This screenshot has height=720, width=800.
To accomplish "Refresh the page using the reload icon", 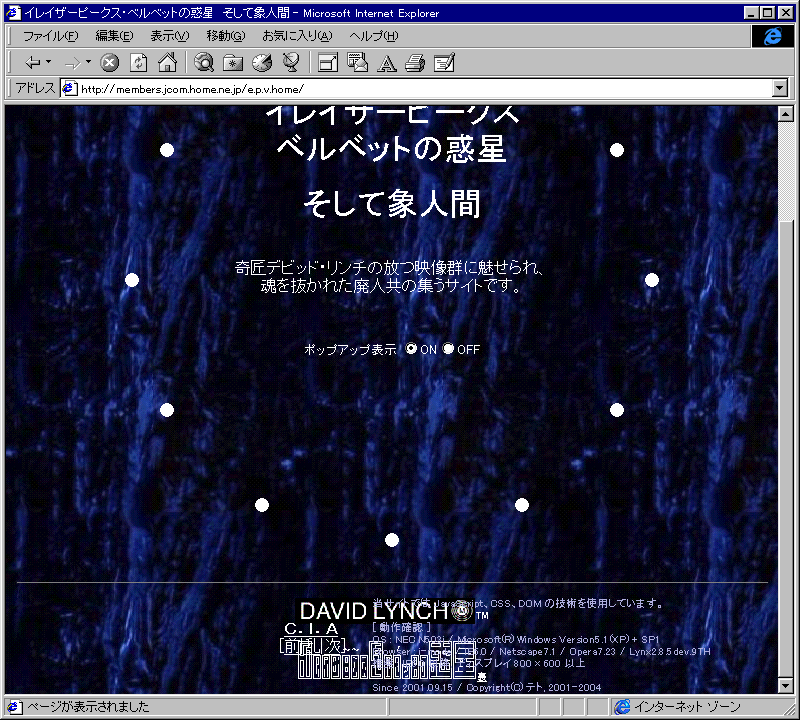I will pyautogui.click(x=138, y=63).
